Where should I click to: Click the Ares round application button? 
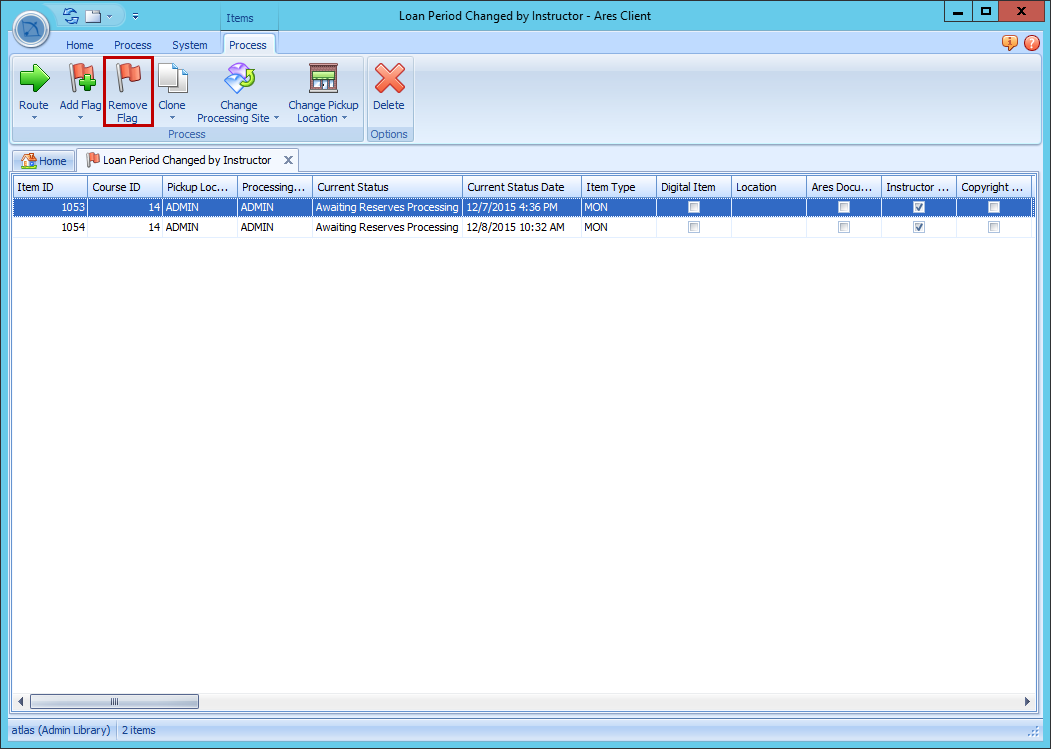tap(31, 29)
